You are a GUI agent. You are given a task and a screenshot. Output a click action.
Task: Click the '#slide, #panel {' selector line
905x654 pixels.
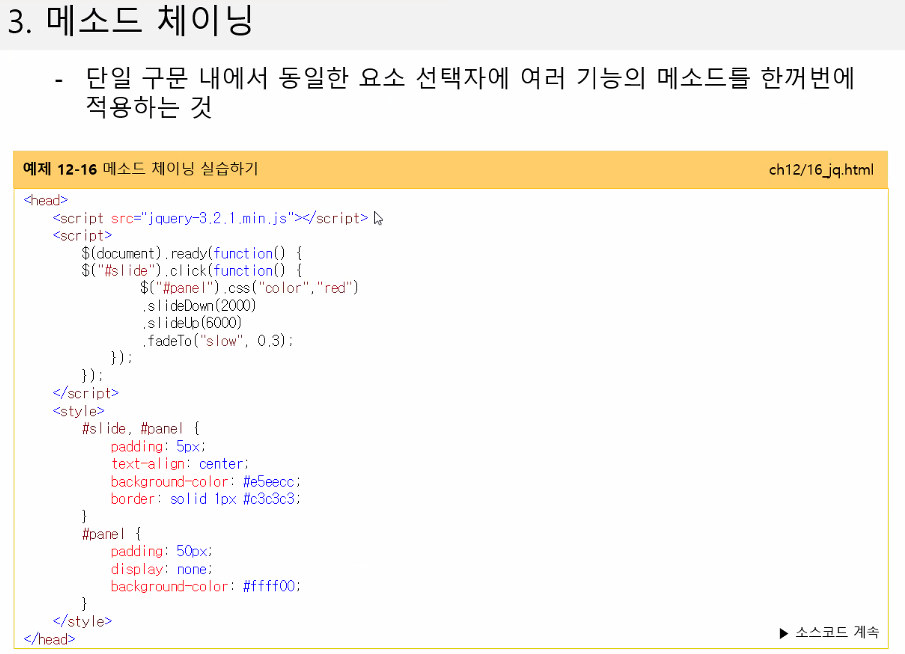pyautogui.click(x=141, y=428)
